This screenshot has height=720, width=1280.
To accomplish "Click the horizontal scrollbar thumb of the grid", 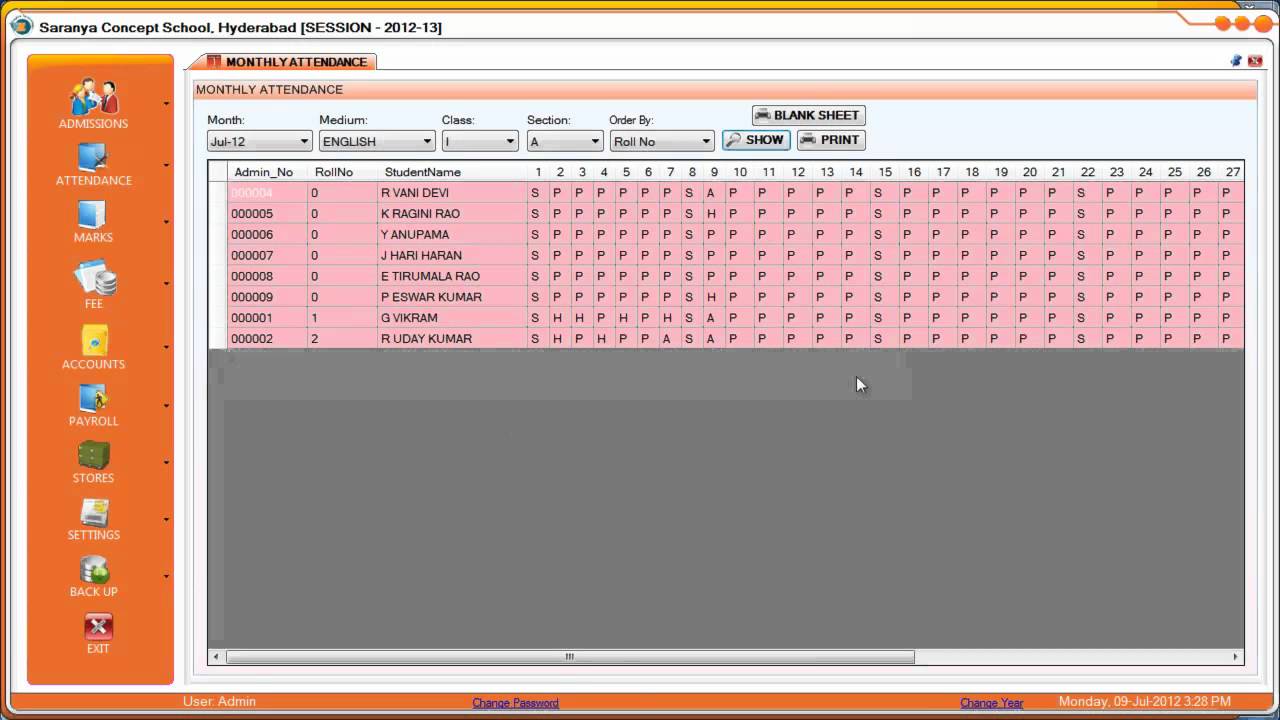I will (570, 657).
